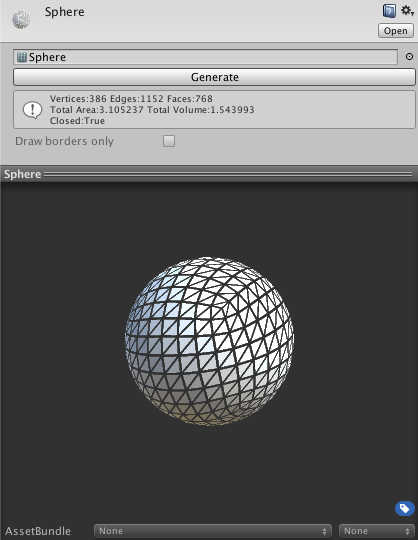Click the object picker circle icon
The height and width of the screenshot is (540, 418).
(409, 56)
